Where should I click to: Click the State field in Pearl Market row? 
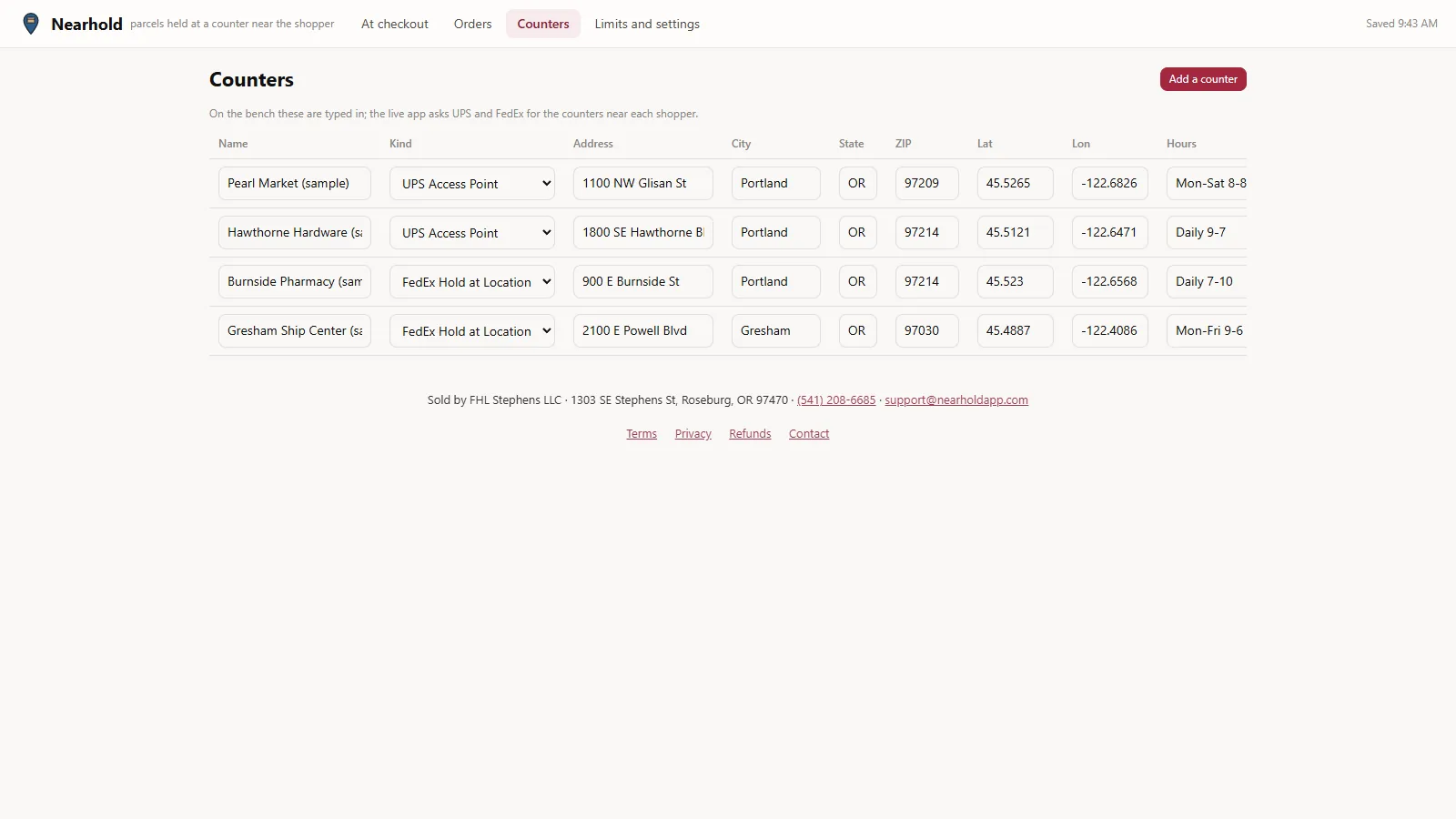[x=858, y=183]
